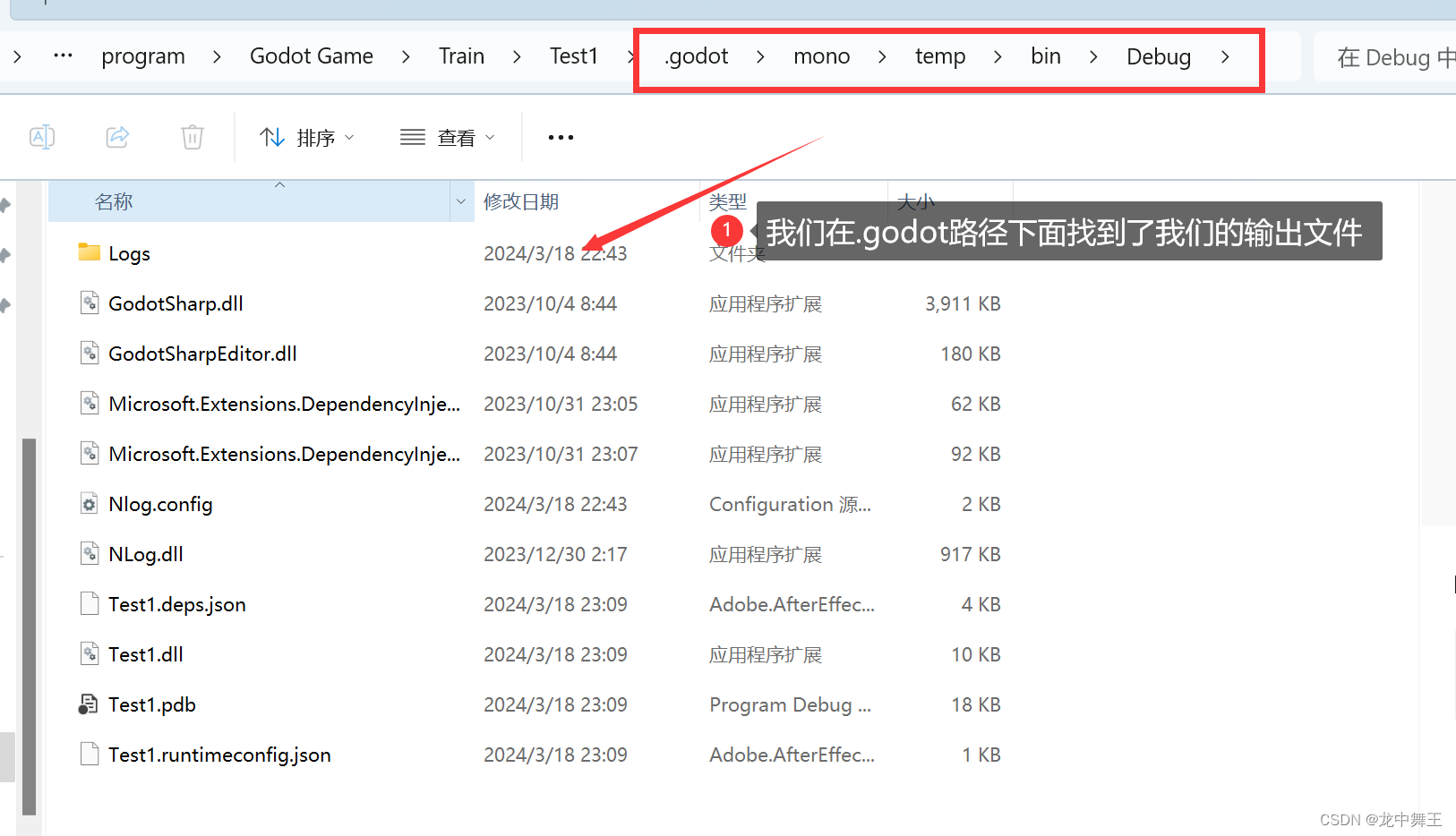Image resolution: width=1456 pixels, height=836 pixels.
Task: Expand the chevron after bin breadcrumb
Action: (1093, 56)
